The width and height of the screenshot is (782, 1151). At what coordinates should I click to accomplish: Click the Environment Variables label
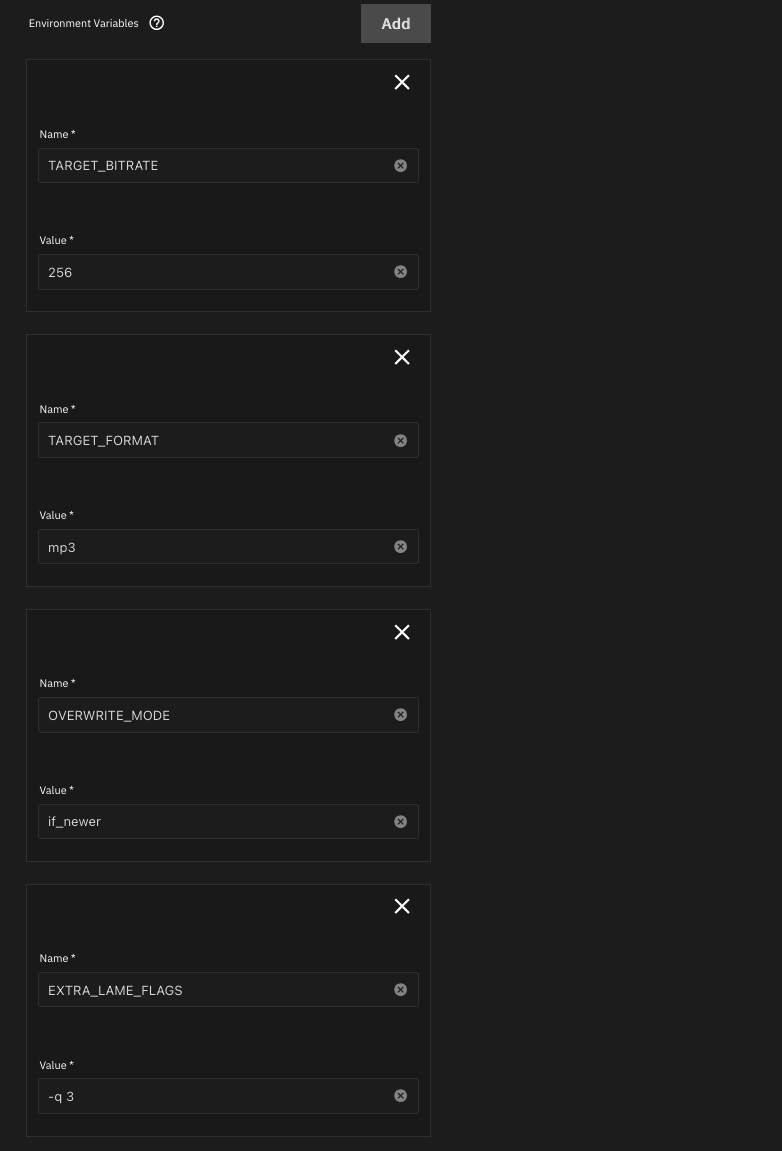(83, 22)
